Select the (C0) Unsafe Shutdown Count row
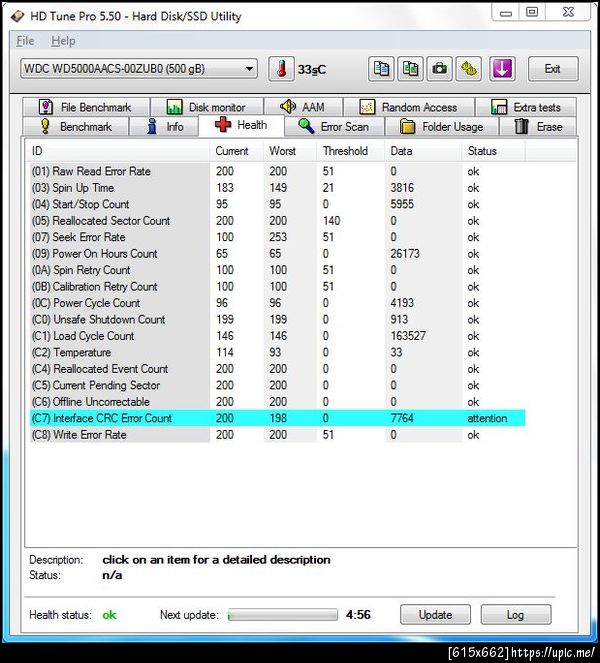600x663 pixels. tap(278, 320)
